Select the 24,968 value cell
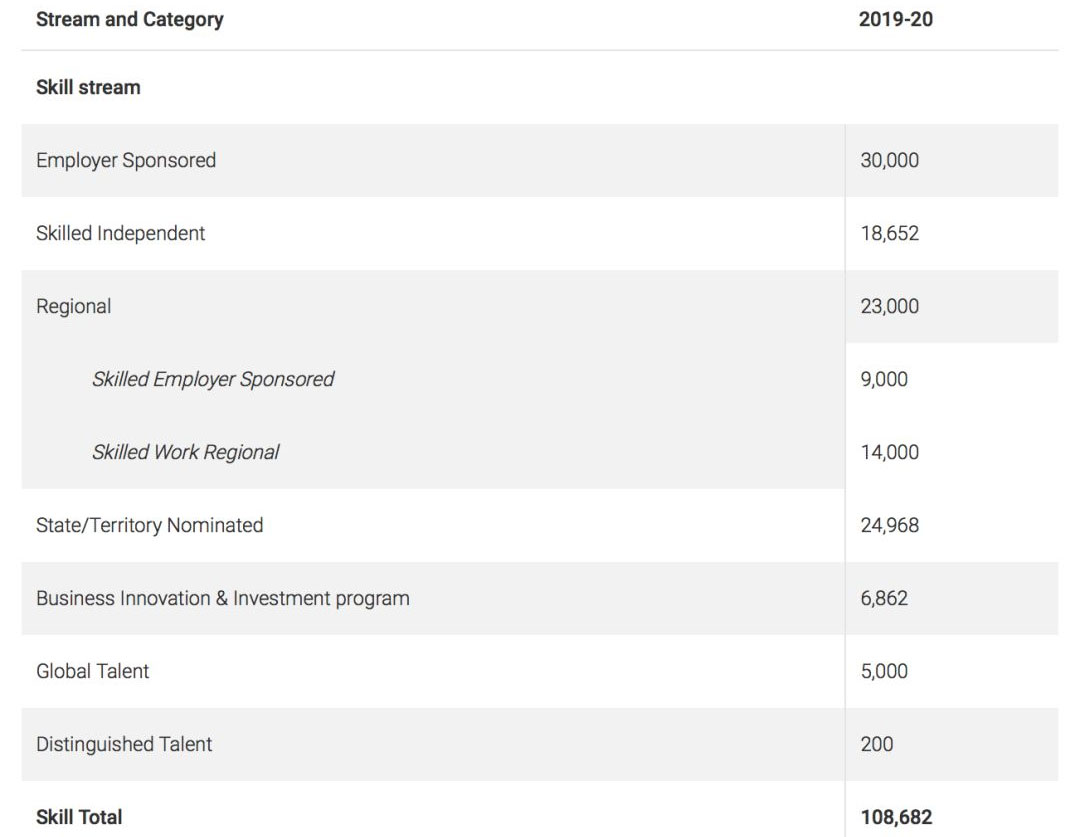This screenshot has width=1080, height=837. (x=889, y=525)
